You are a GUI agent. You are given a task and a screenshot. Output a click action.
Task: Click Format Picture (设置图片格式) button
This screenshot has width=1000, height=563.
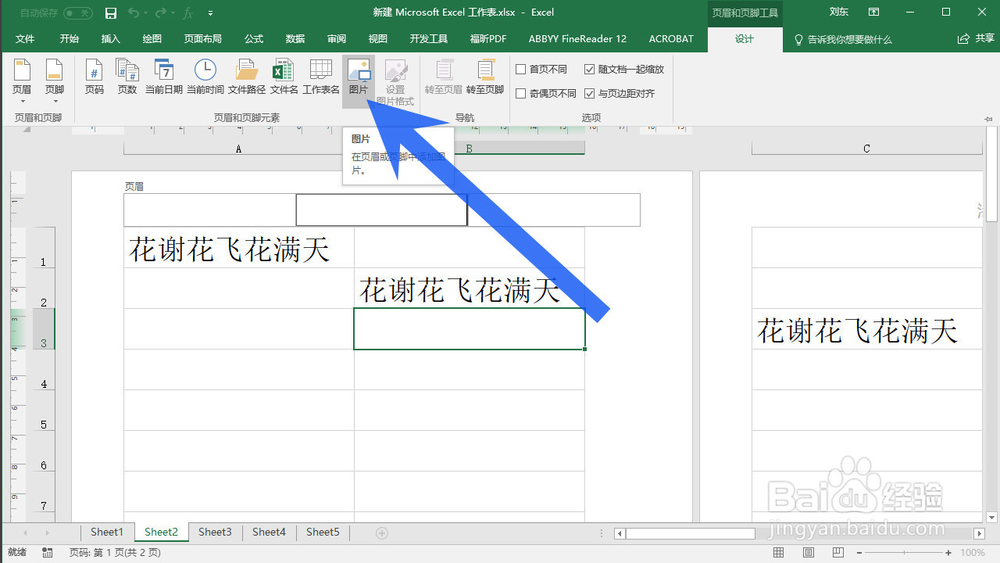[395, 82]
